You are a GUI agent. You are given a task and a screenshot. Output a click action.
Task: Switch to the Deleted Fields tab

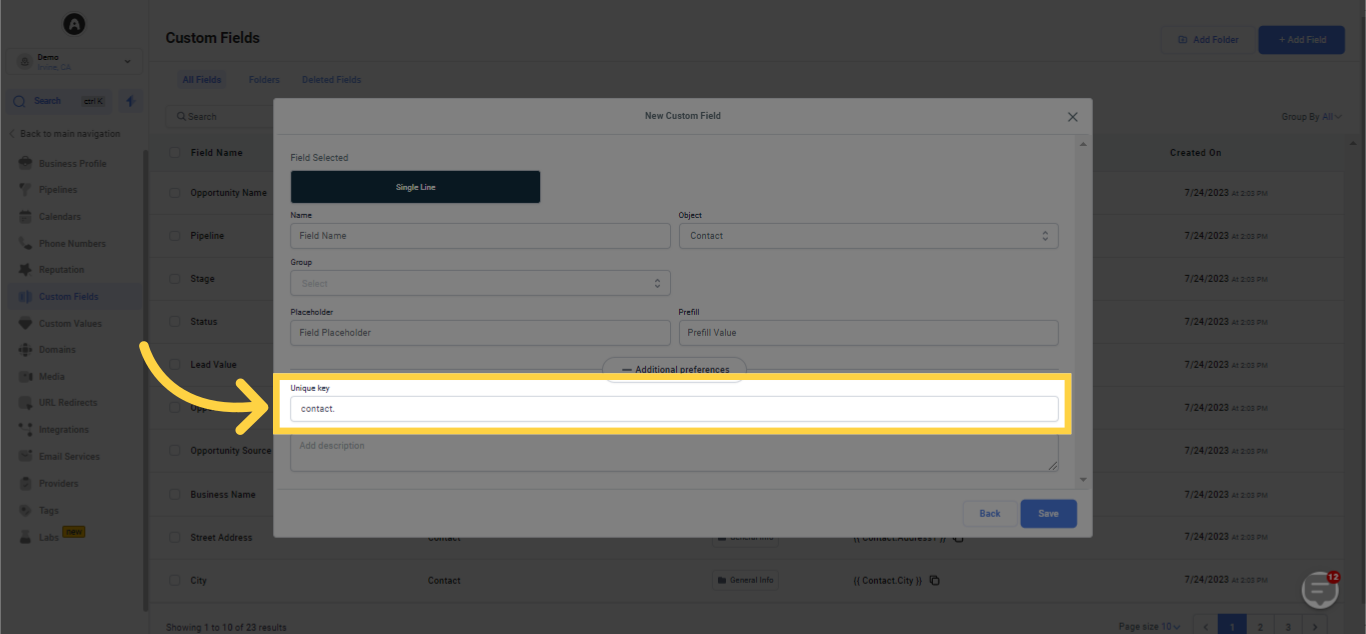tap(331, 80)
